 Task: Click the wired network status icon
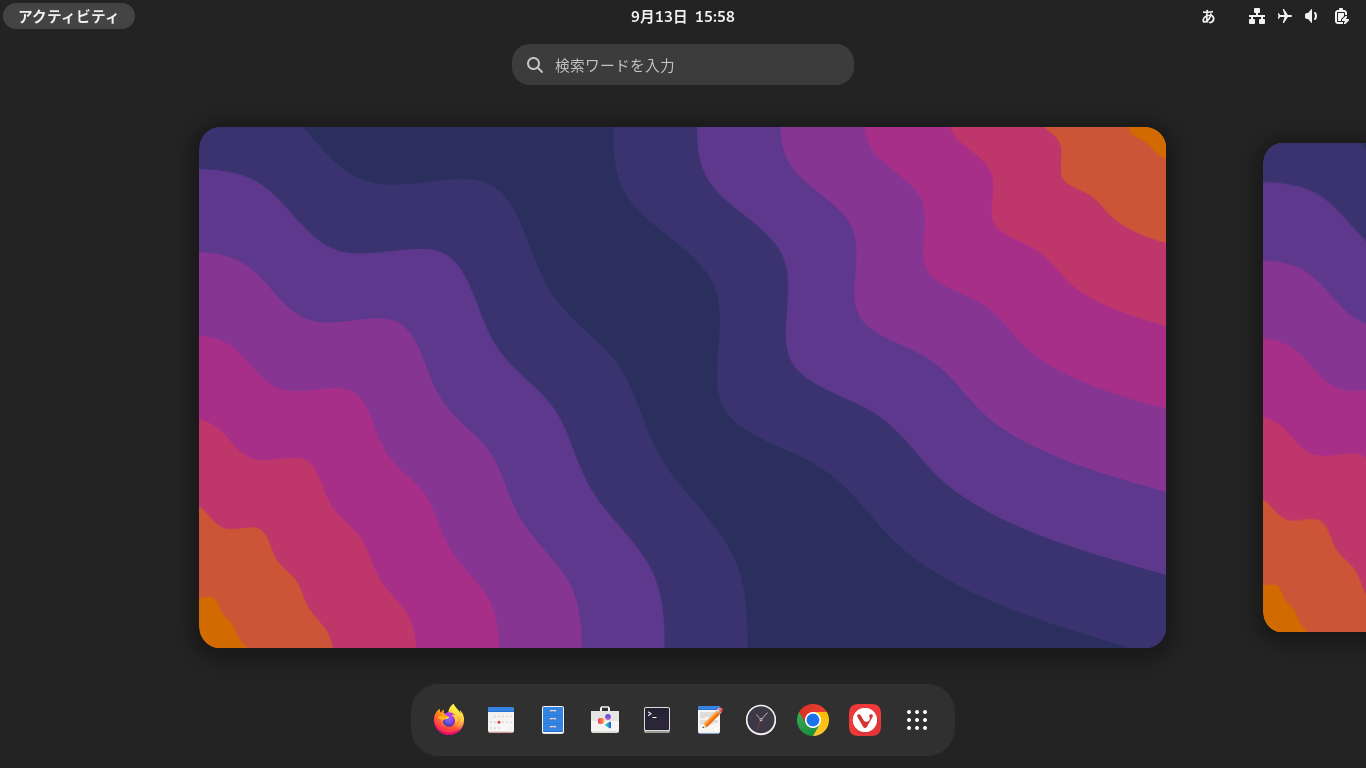[1257, 16]
